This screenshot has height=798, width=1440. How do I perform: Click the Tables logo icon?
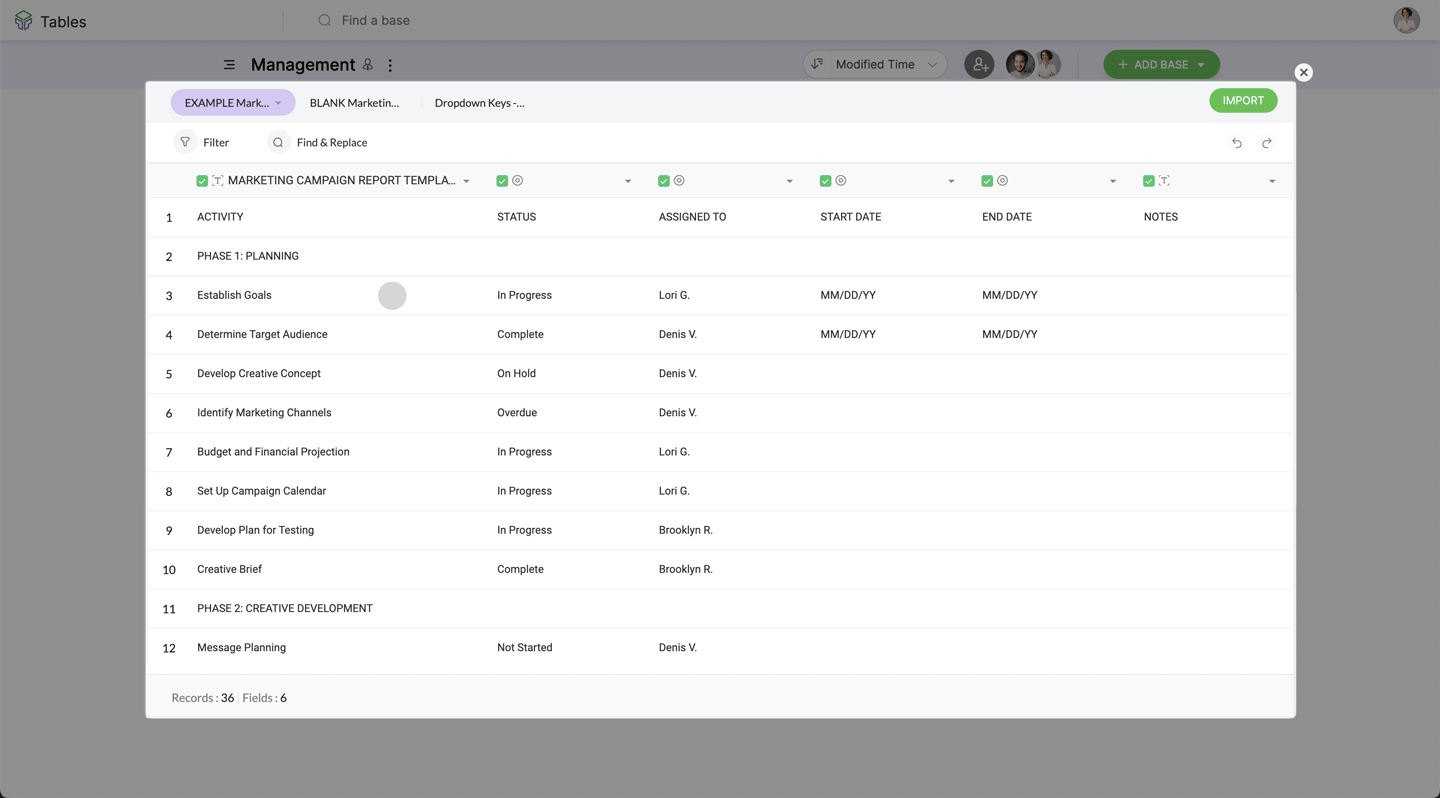(23, 21)
